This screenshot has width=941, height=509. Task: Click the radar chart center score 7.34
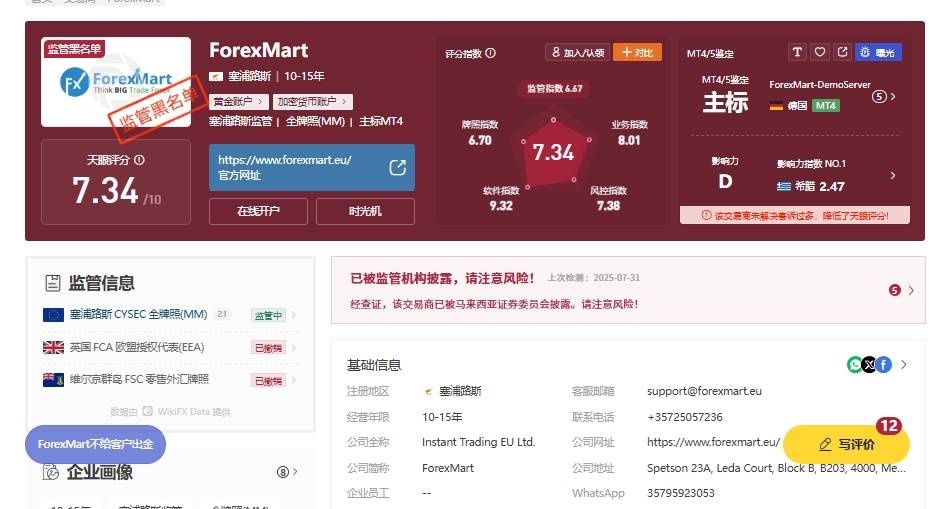553,152
